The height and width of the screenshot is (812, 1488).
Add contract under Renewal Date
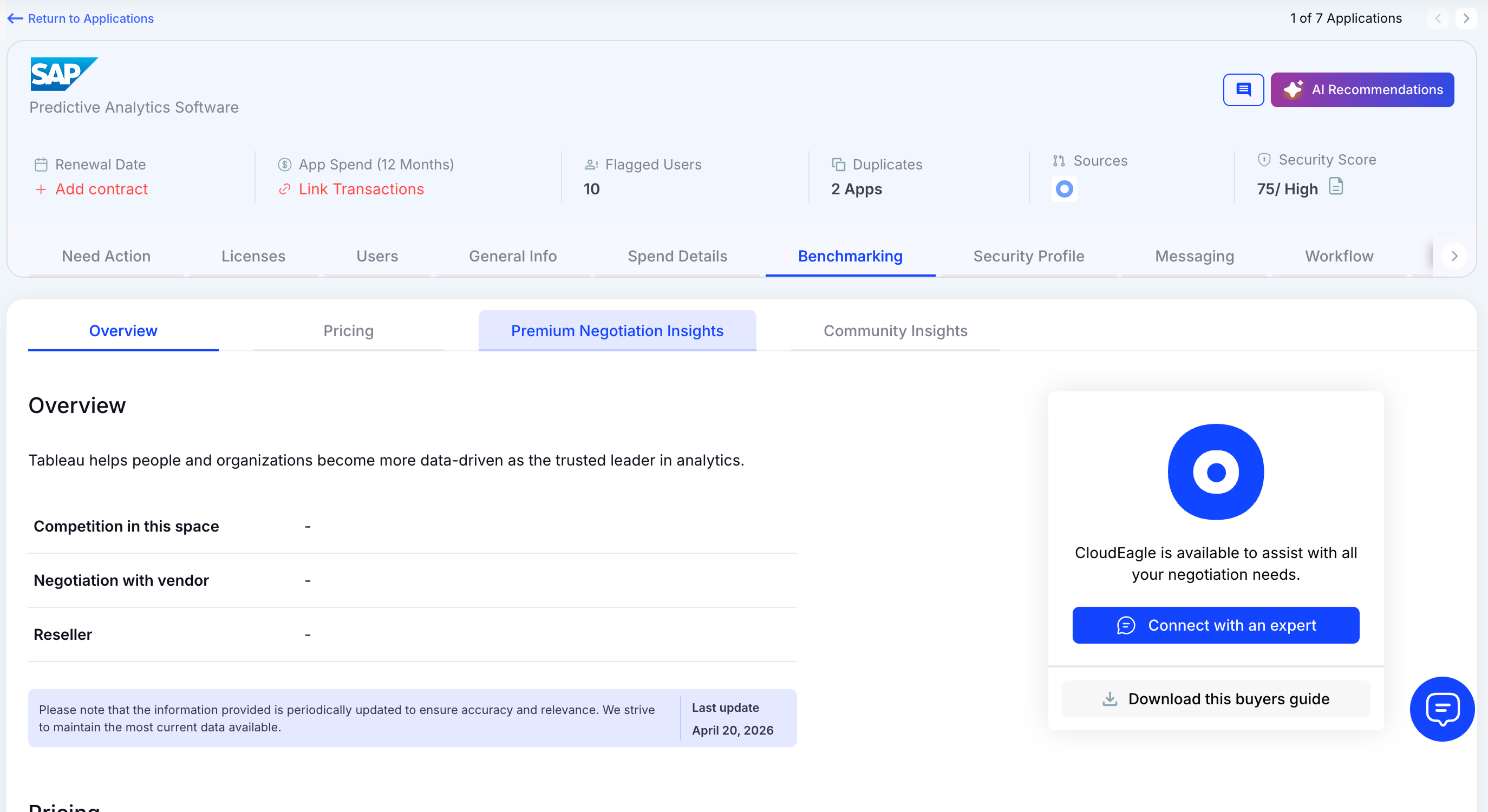[x=101, y=189]
